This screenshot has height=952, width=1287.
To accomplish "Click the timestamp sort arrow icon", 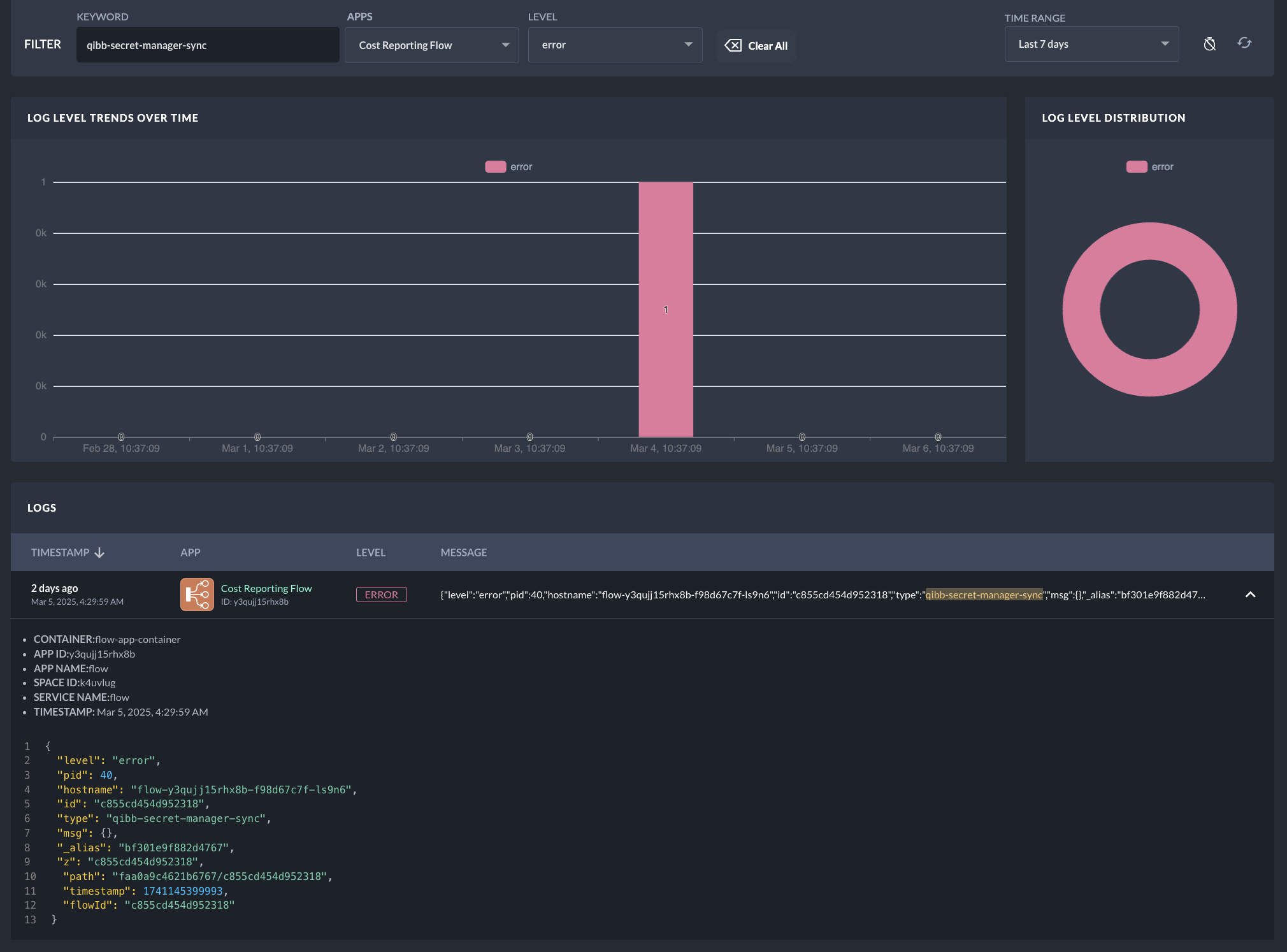I will 99,552.
